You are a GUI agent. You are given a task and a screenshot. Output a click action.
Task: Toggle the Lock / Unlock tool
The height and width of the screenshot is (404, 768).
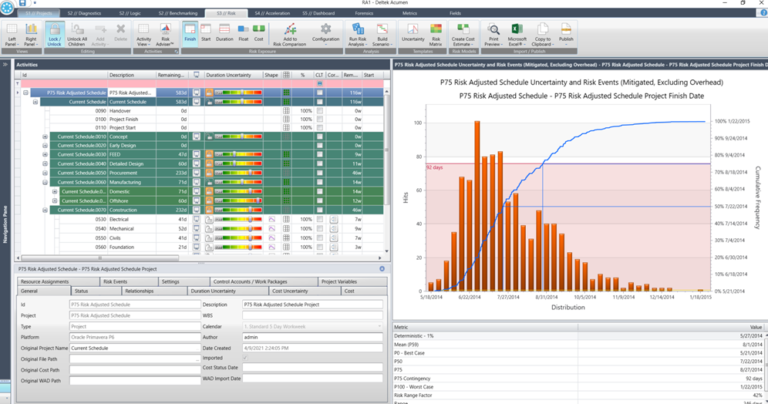pos(54,34)
